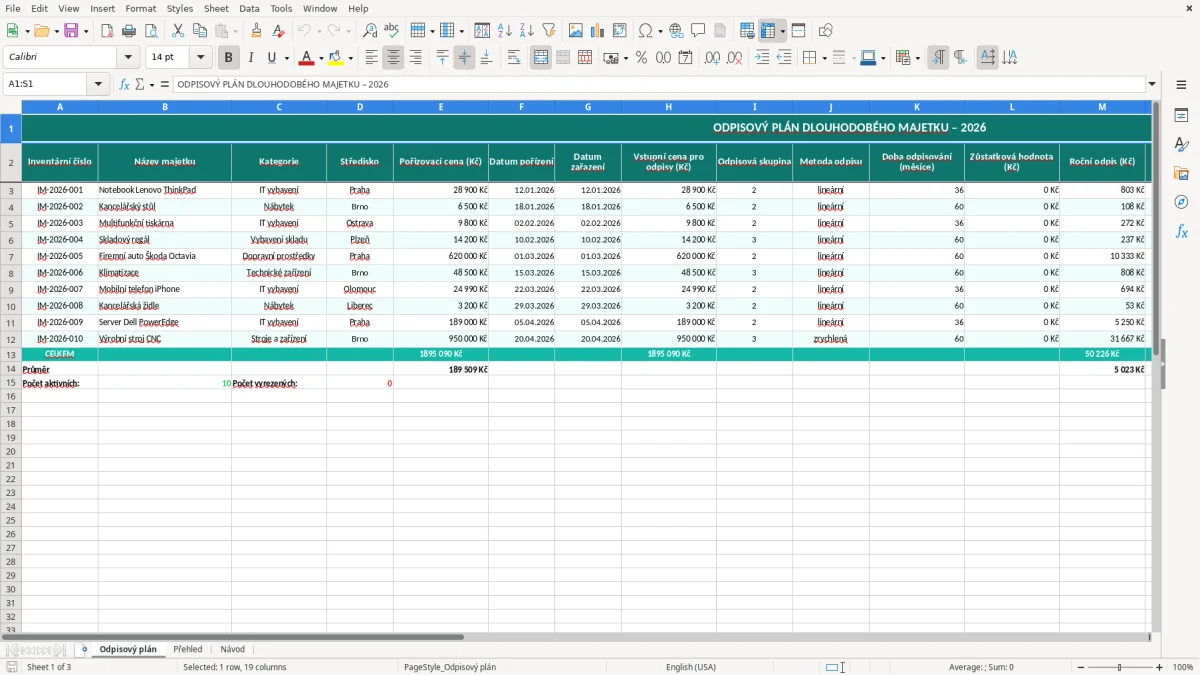
Task: Click the highlighting color swatch button
Action: tap(335, 58)
